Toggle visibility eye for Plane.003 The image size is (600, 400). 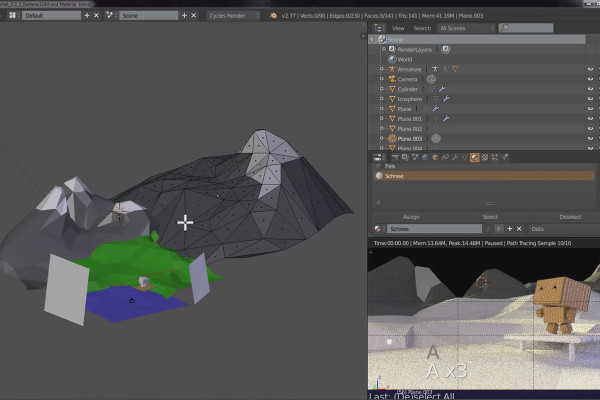click(x=590, y=139)
